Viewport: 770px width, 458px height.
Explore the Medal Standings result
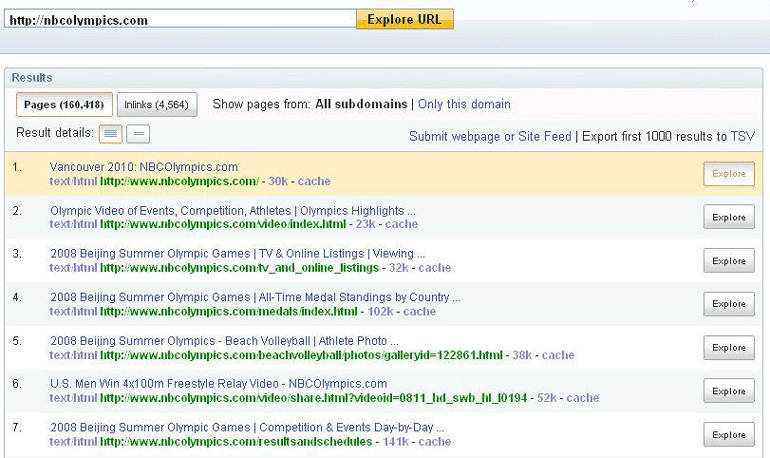[x=729, y=304]
